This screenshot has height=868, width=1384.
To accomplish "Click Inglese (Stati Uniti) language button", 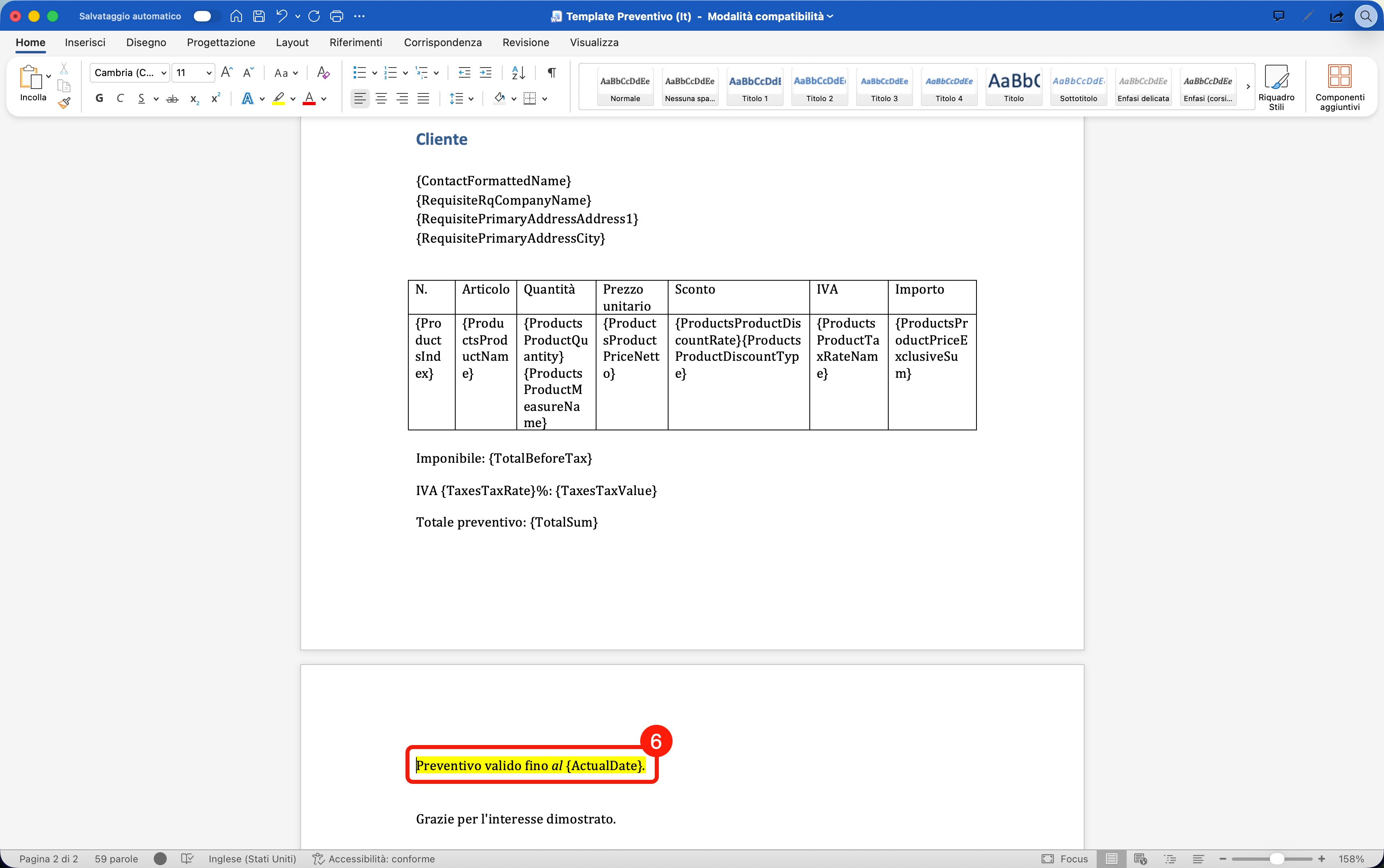I will click(252, 859).
